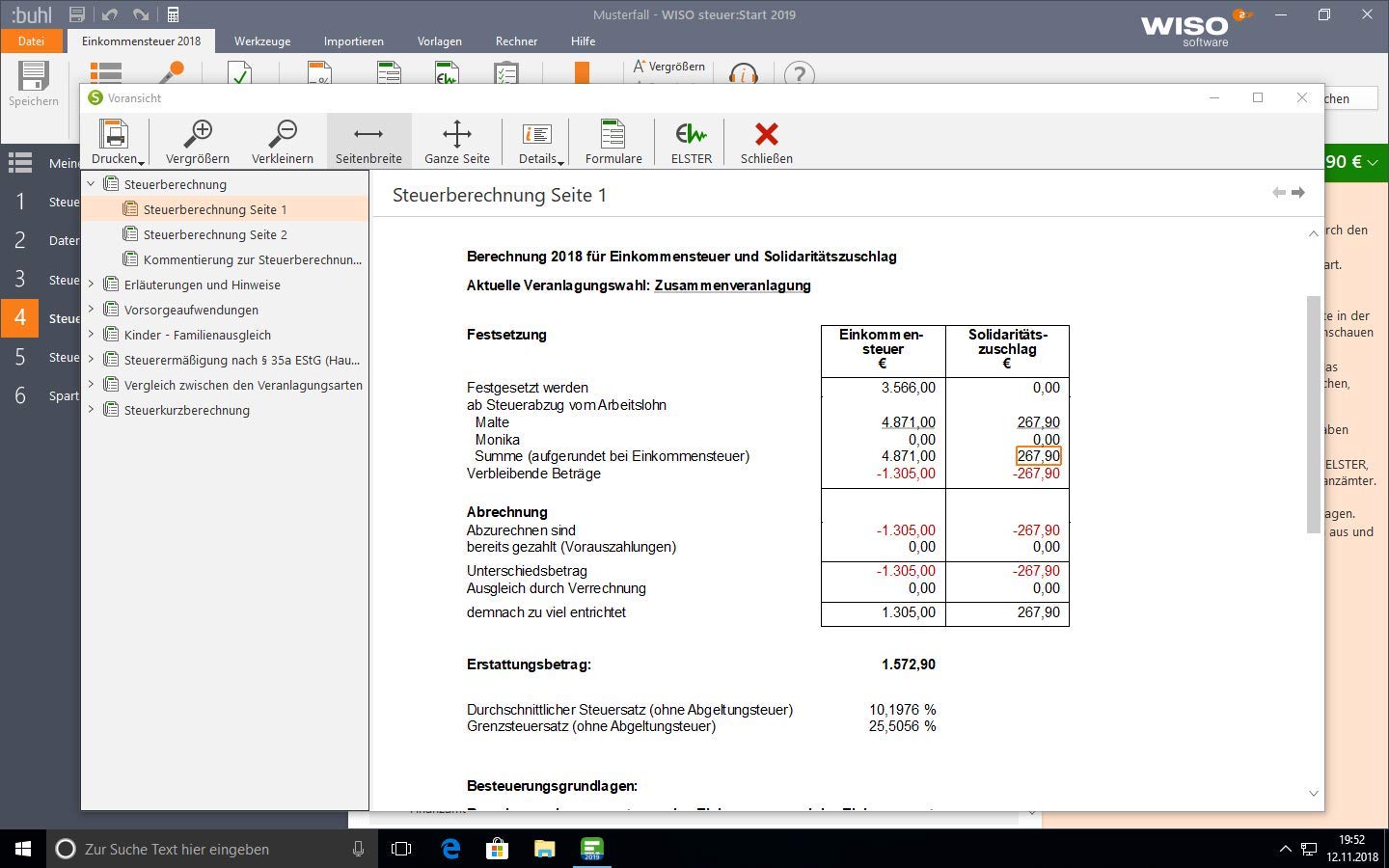Image resolution: width=1389 pixels, height=868 pixels.
Task: Expand Erläuterungen und Hinweise node
Action: point(92,284)
